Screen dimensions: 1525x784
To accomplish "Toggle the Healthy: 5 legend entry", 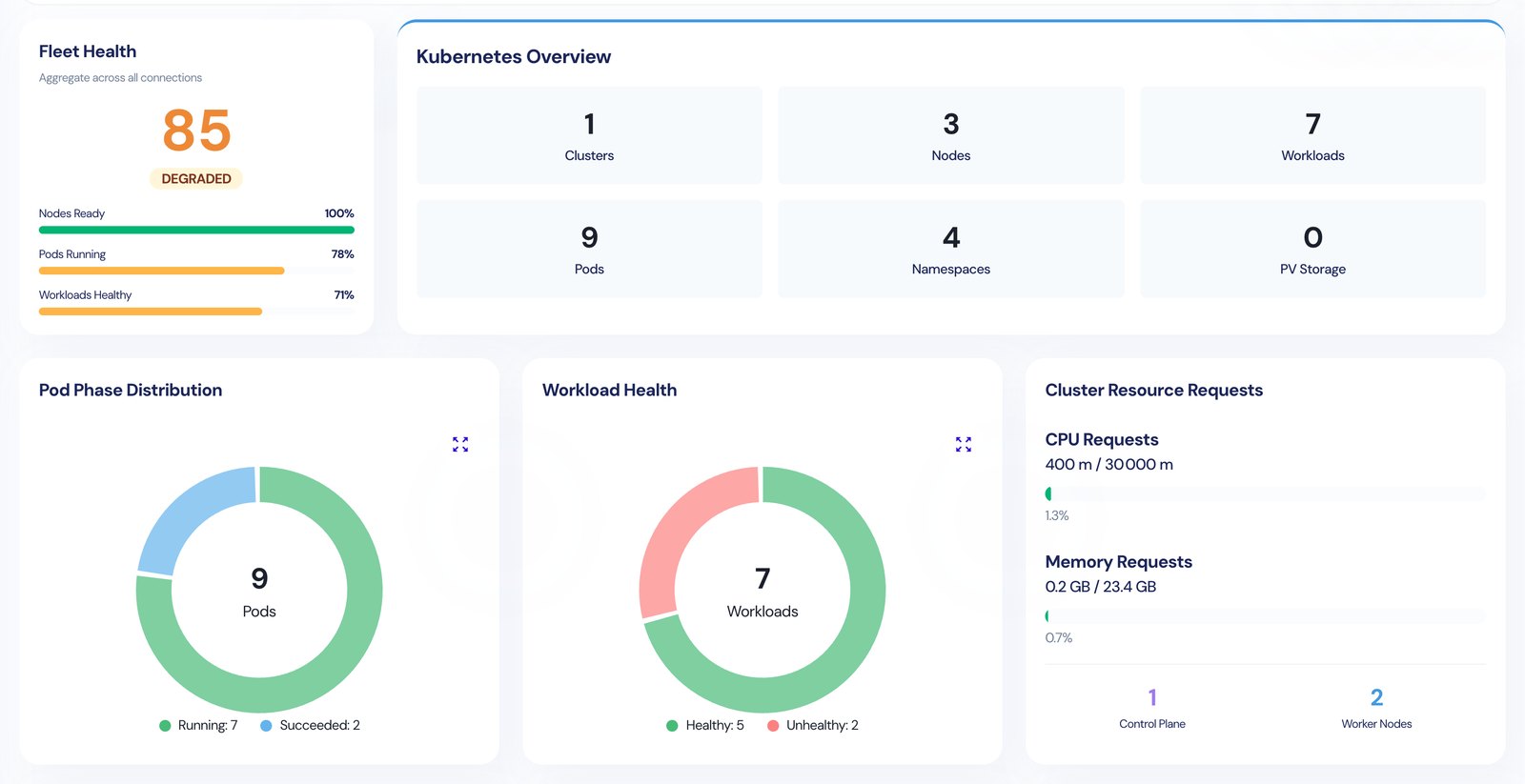I will coord(705,725).
